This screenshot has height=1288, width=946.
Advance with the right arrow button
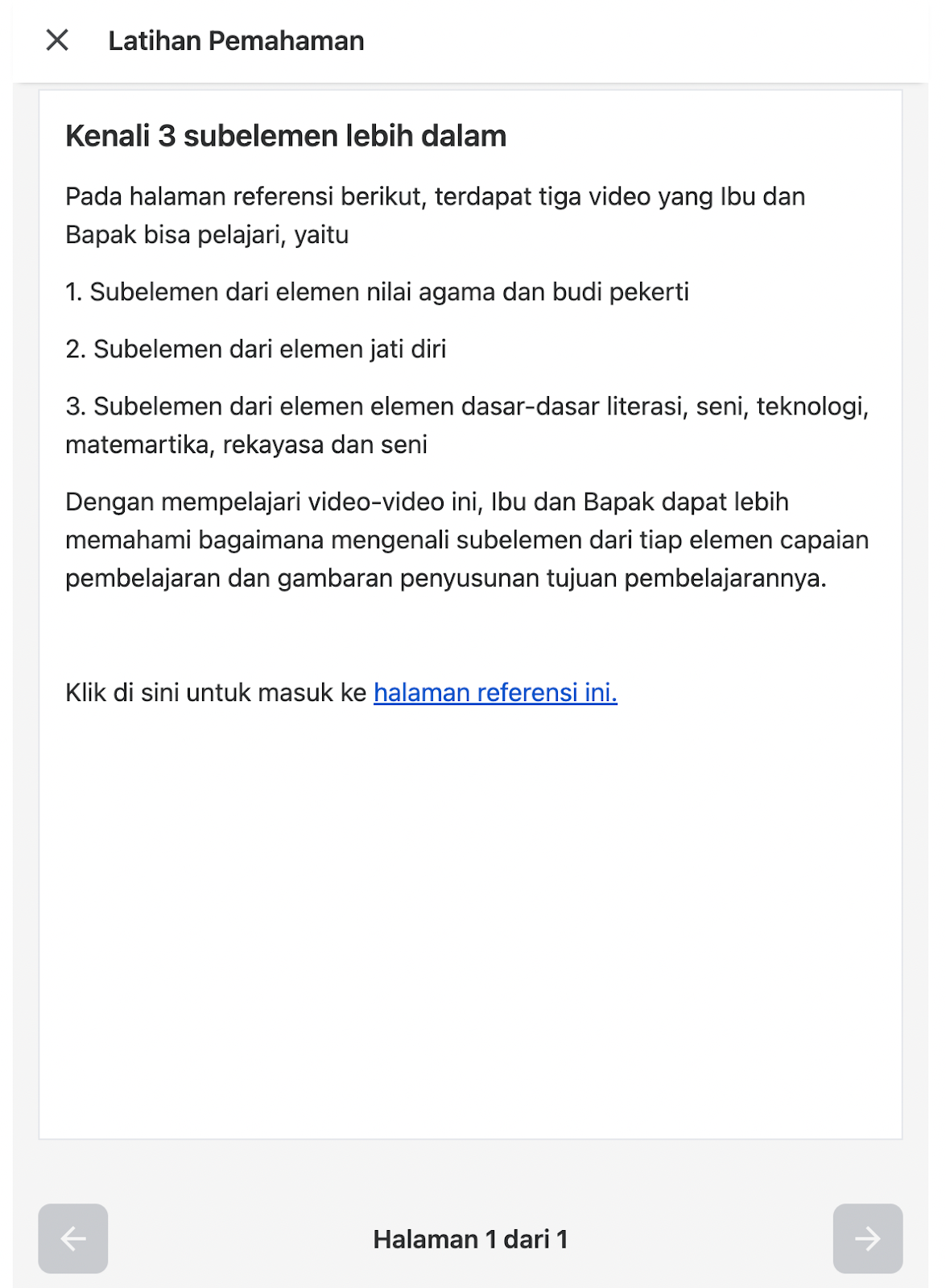click(867, 1238)
